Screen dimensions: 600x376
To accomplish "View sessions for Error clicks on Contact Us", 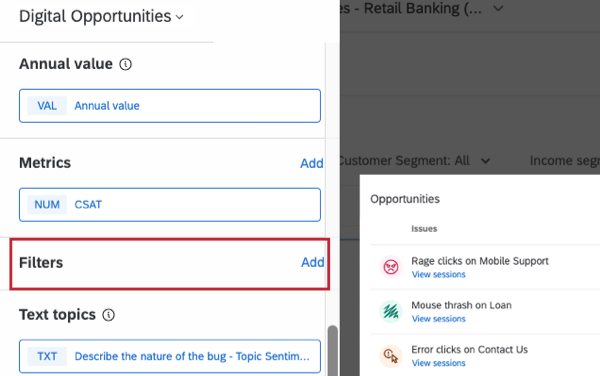I will pos(439,363).
